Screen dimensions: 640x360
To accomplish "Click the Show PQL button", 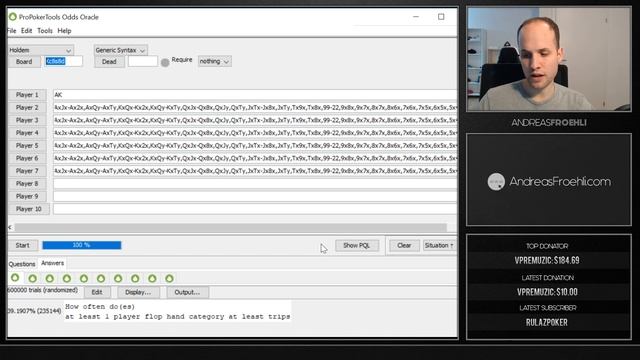I will click(x=357, y=245).
